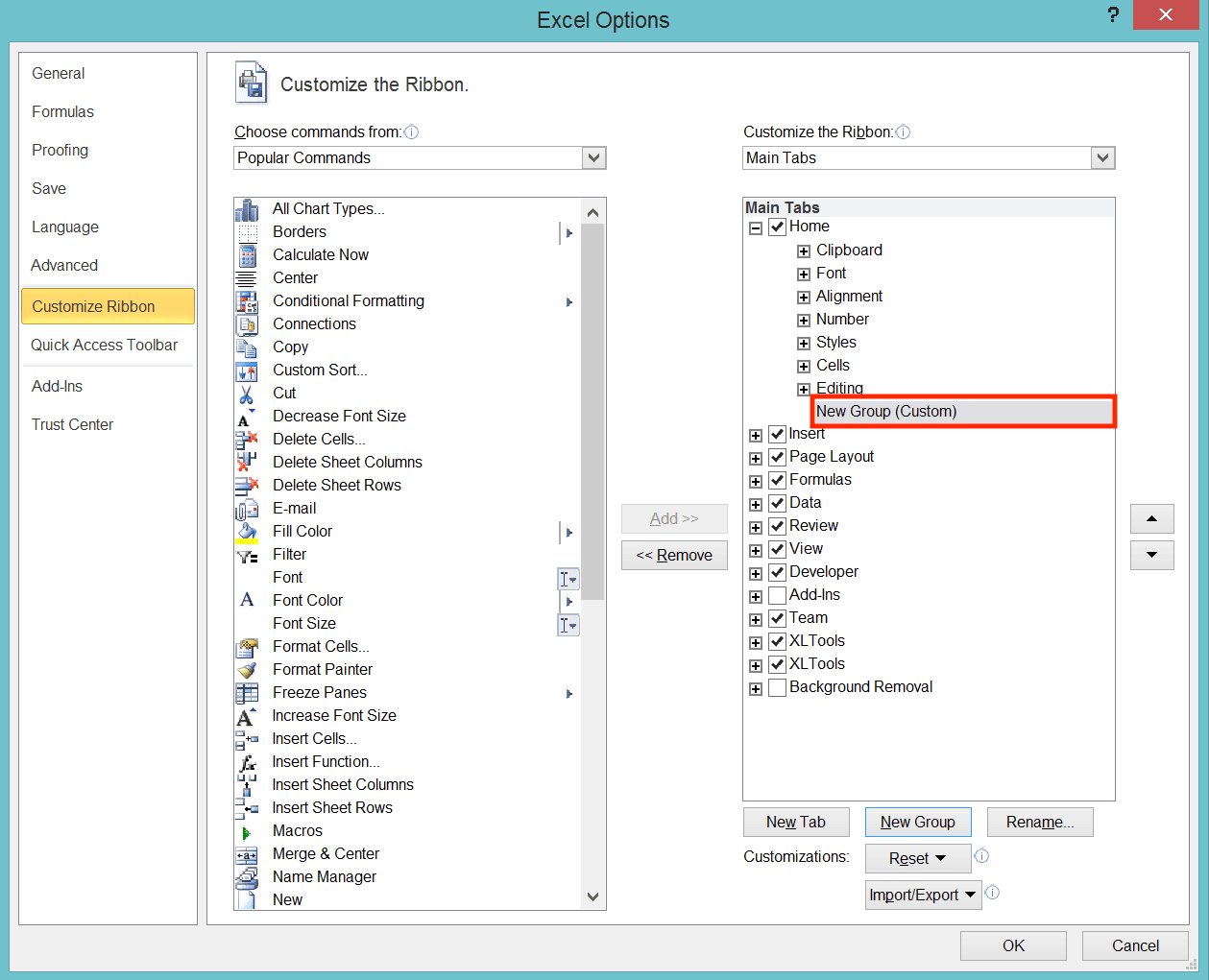The image size is (1209, 980).
Task: Go to General options category
Action: coord(59,73)
